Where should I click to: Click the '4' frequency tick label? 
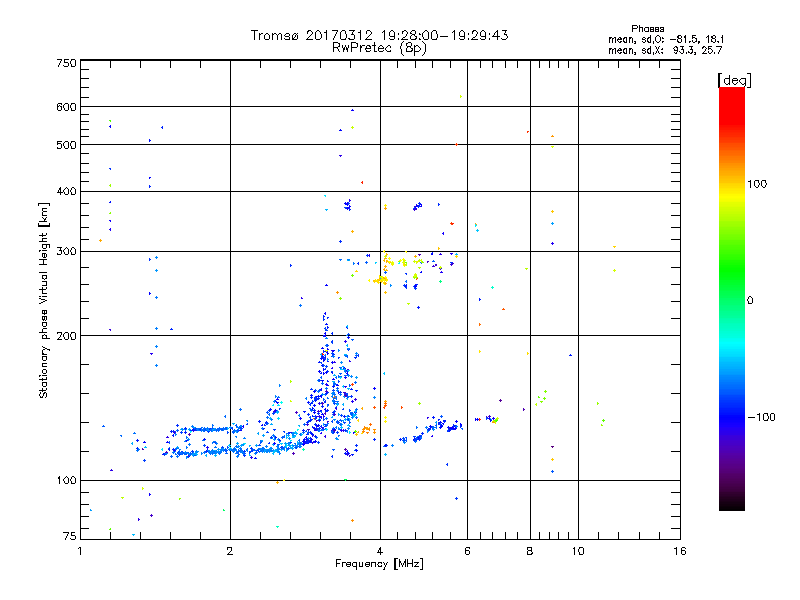tap(380, 551)
